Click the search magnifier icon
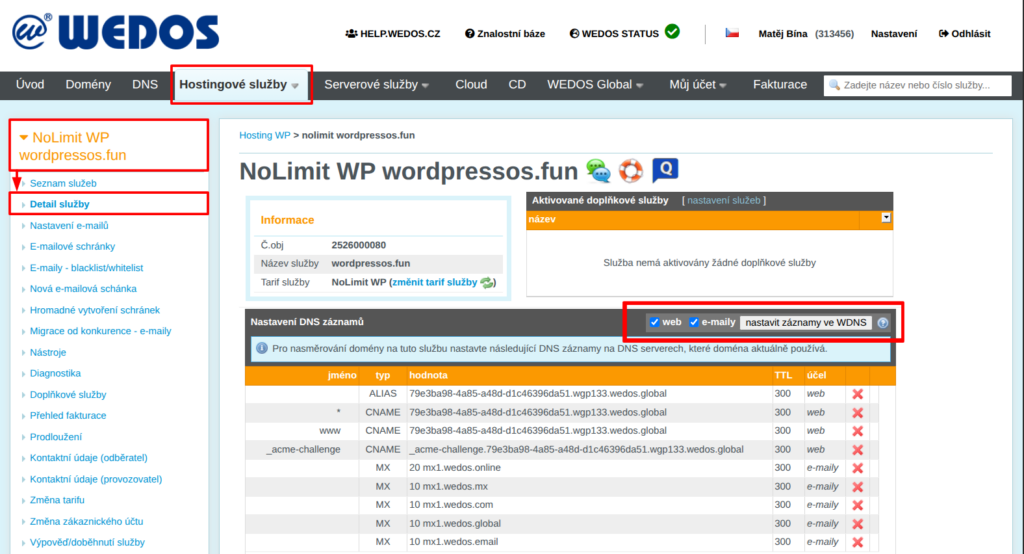The height and width of the screenshot is (554, 1024). [x=834, y=85]
